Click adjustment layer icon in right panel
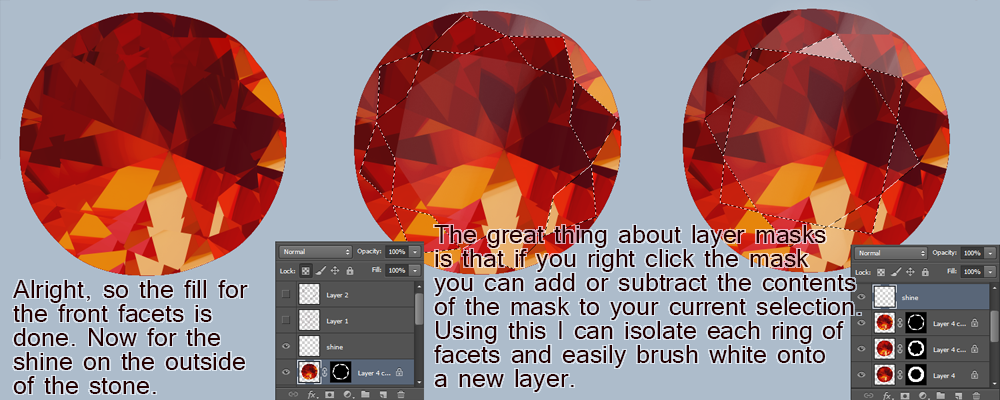This screenshot has height=400, width=1000. coord(922,394)
